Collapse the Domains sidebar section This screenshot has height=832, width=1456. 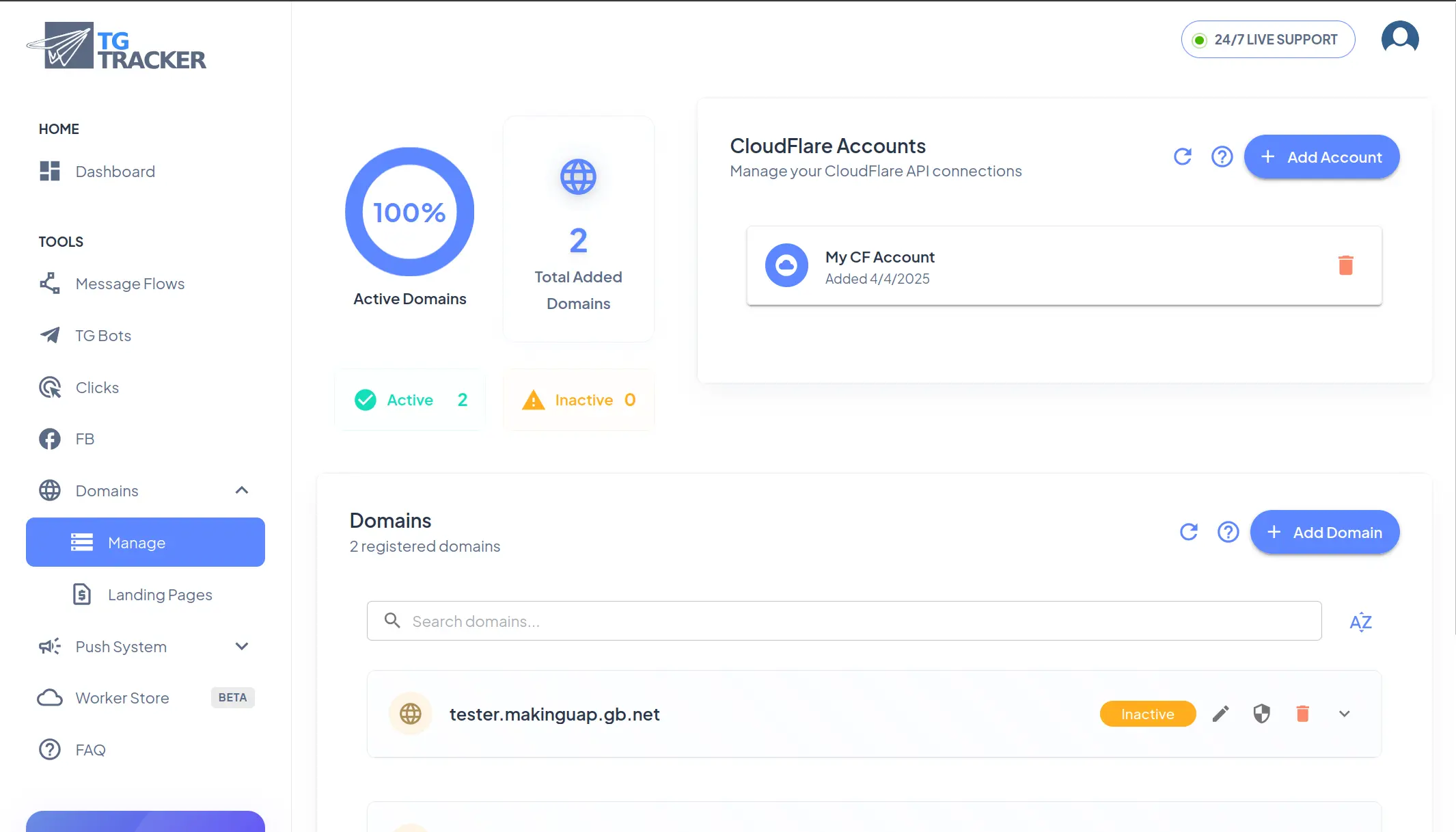[x=241, y=490]
